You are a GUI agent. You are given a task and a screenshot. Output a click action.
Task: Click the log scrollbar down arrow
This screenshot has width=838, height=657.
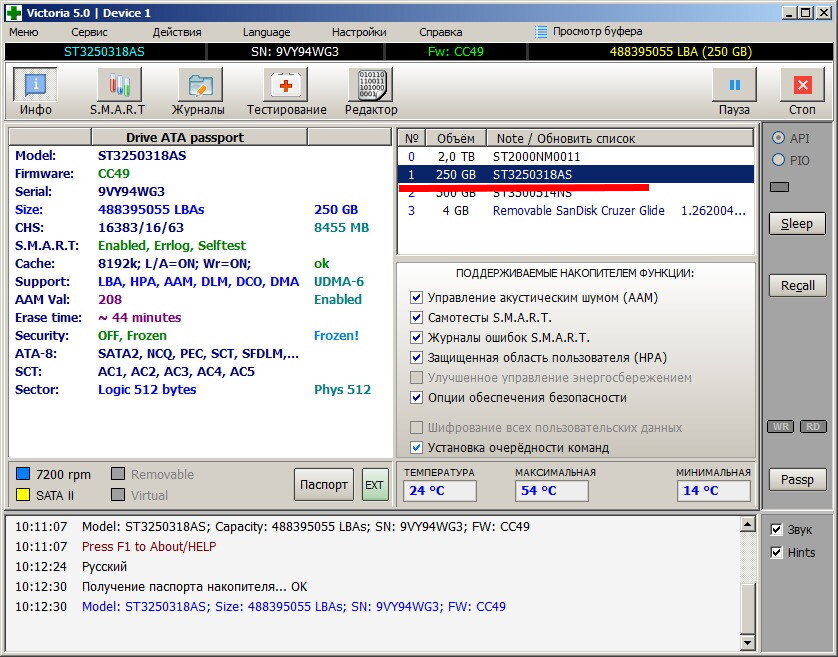[747, 642]
